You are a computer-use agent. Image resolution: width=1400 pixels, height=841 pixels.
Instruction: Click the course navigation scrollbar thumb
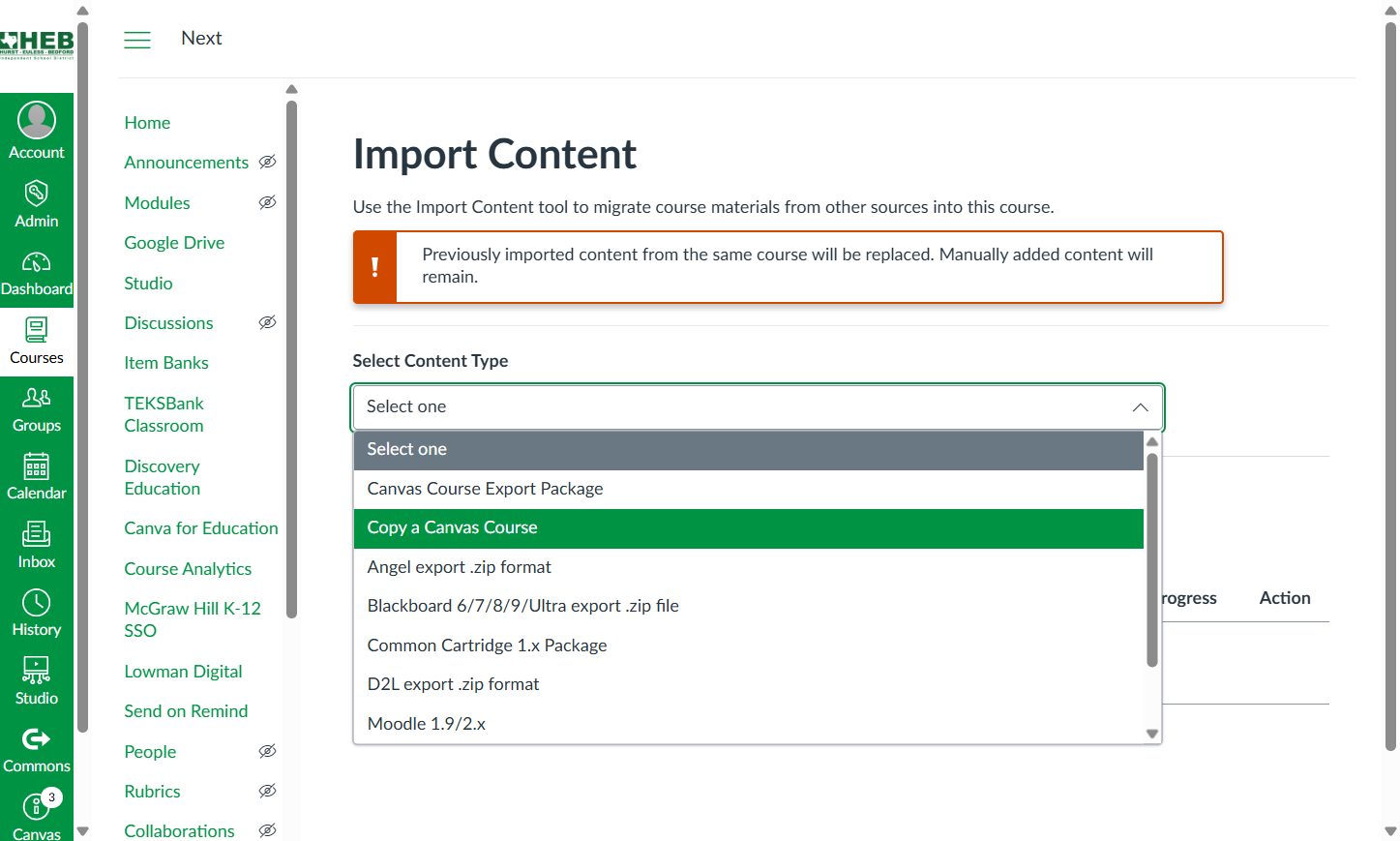pyautogui.click(x=292, y=358)
